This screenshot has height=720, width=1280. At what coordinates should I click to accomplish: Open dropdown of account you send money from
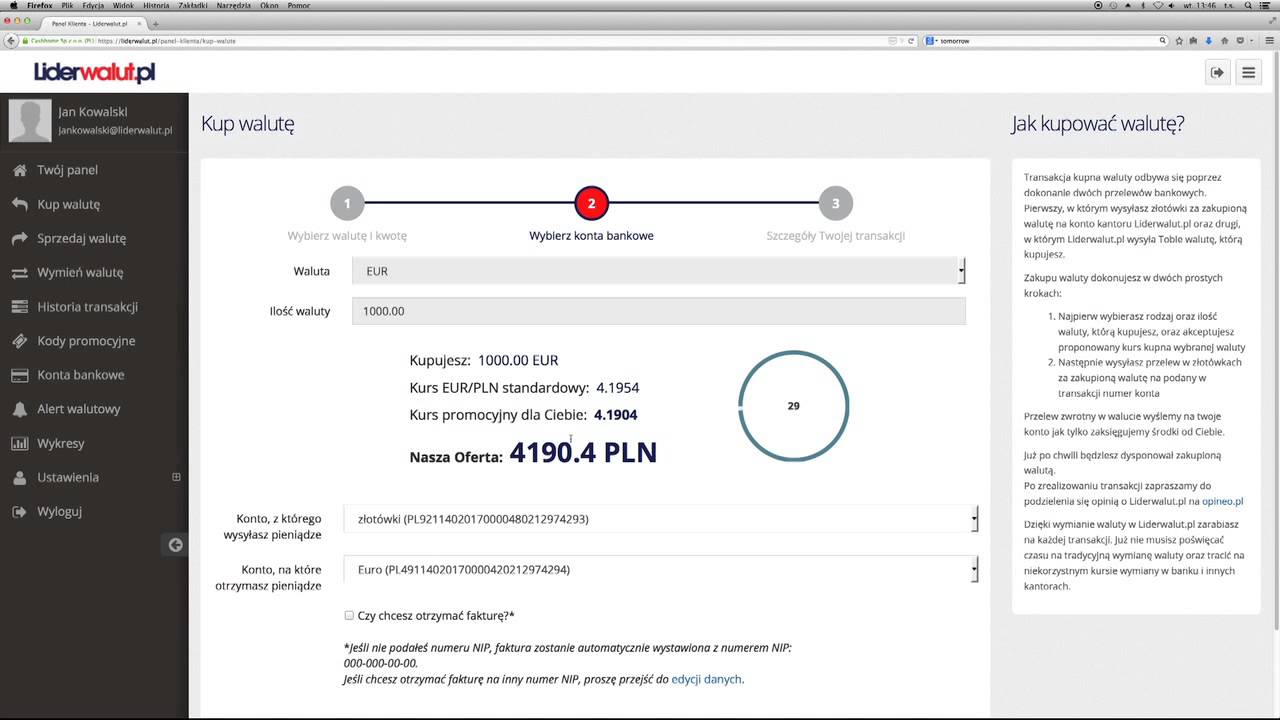click(x=661, y=519)
